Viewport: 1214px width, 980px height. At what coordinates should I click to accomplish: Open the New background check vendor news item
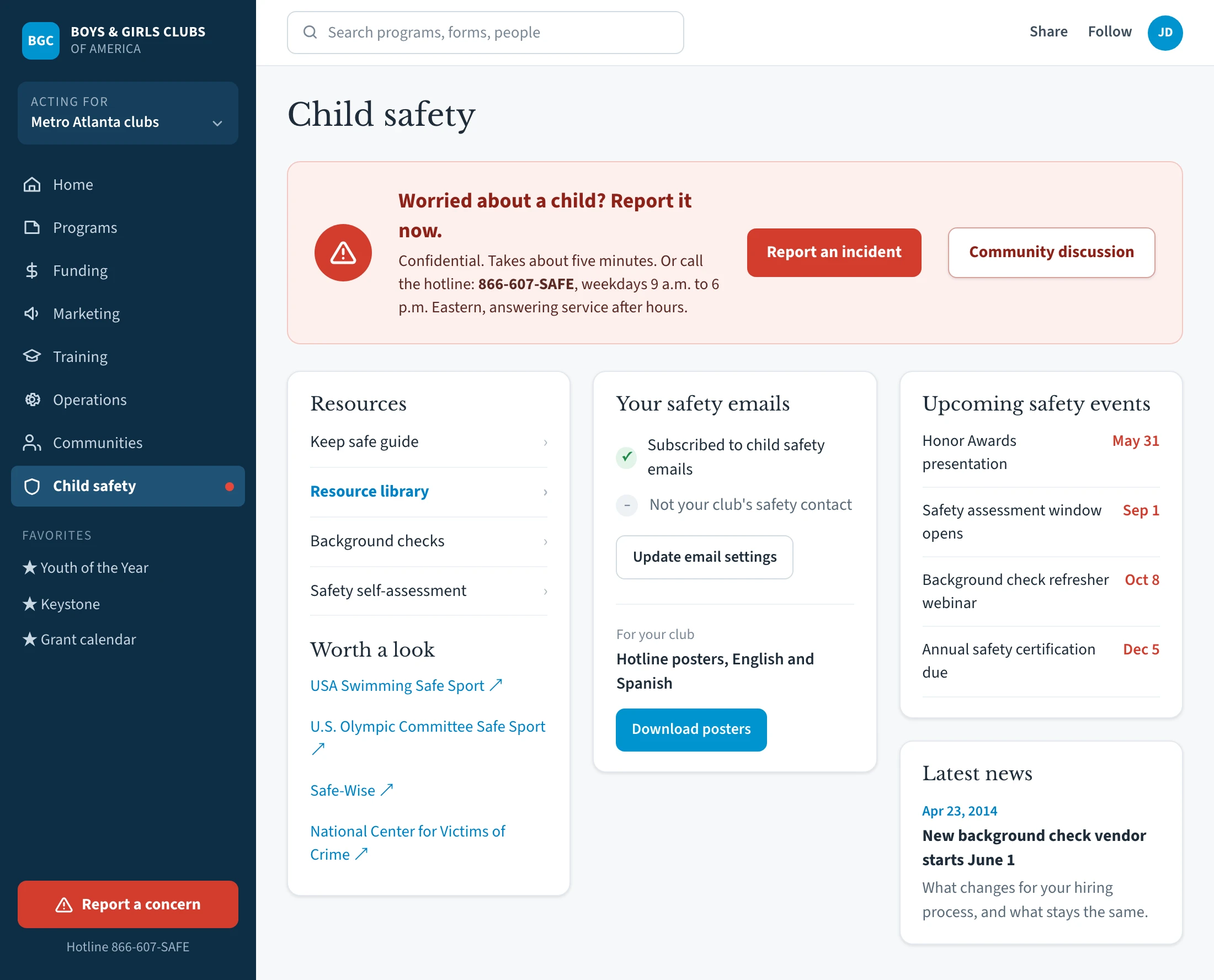tap(1034, 848)
